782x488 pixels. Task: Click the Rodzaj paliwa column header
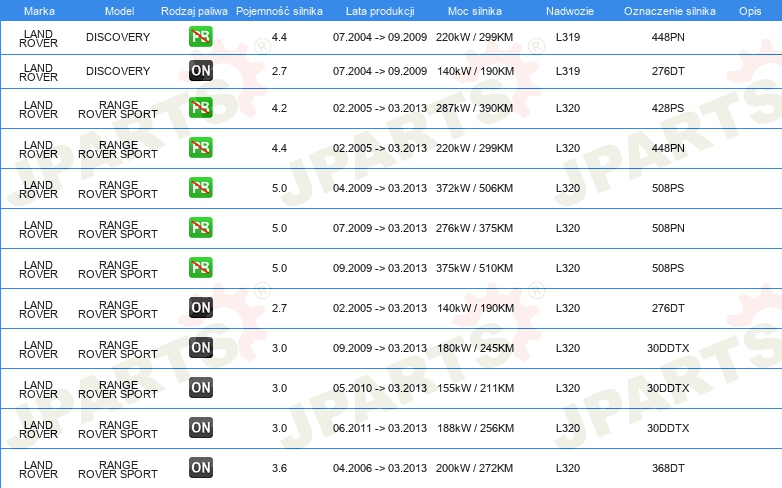click(x=194, y=11)
